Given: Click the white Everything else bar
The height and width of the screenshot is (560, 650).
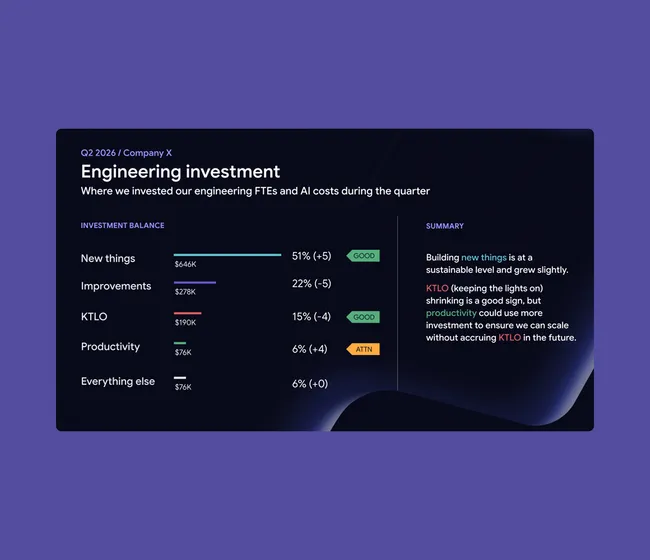Looking at the screenshot, I should click(x=180, y=378).
